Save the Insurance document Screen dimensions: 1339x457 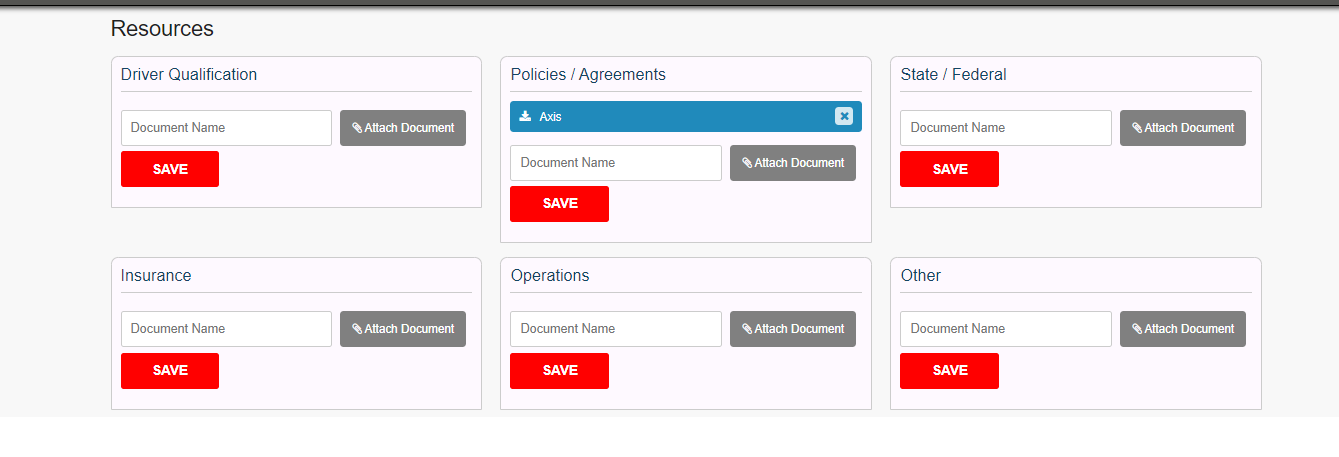click(170, 371)
